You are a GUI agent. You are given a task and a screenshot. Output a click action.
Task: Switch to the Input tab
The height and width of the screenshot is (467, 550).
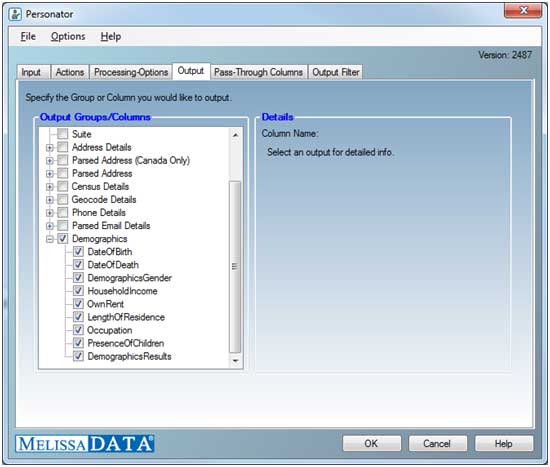click(33, 72)
